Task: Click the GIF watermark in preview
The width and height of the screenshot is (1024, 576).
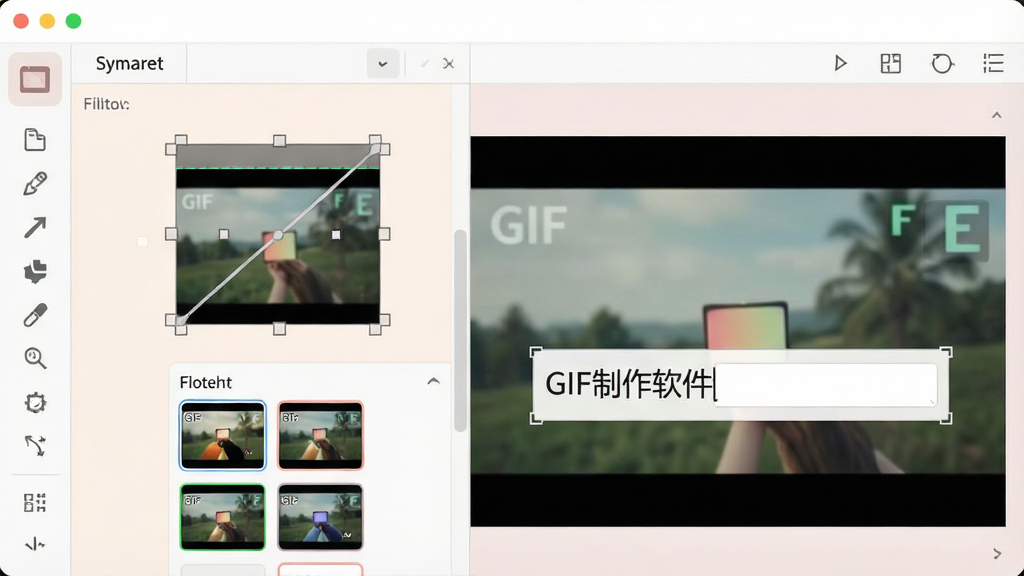Action: (x=529, y=225)
